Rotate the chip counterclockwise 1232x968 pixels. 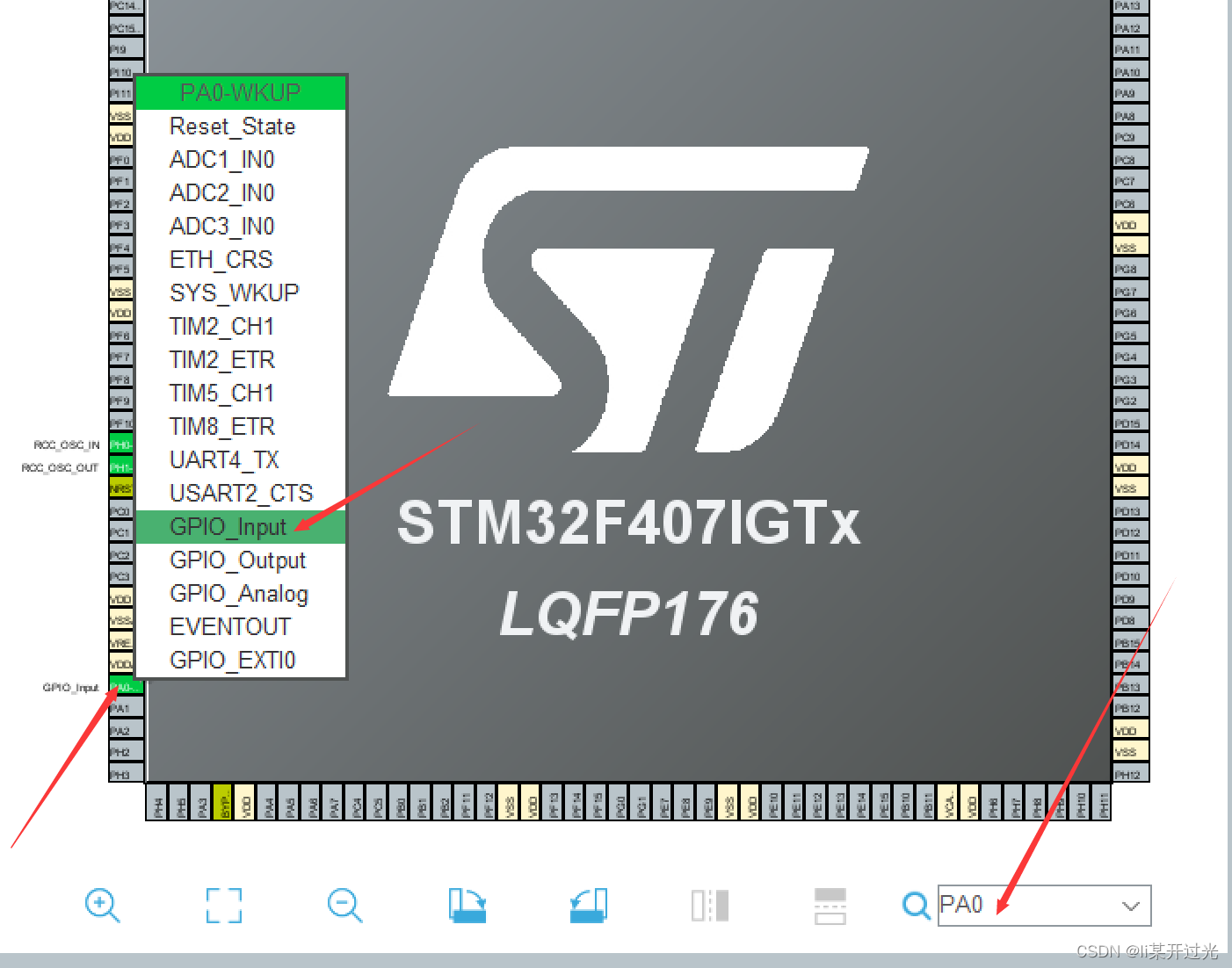[x=588, y=905]
